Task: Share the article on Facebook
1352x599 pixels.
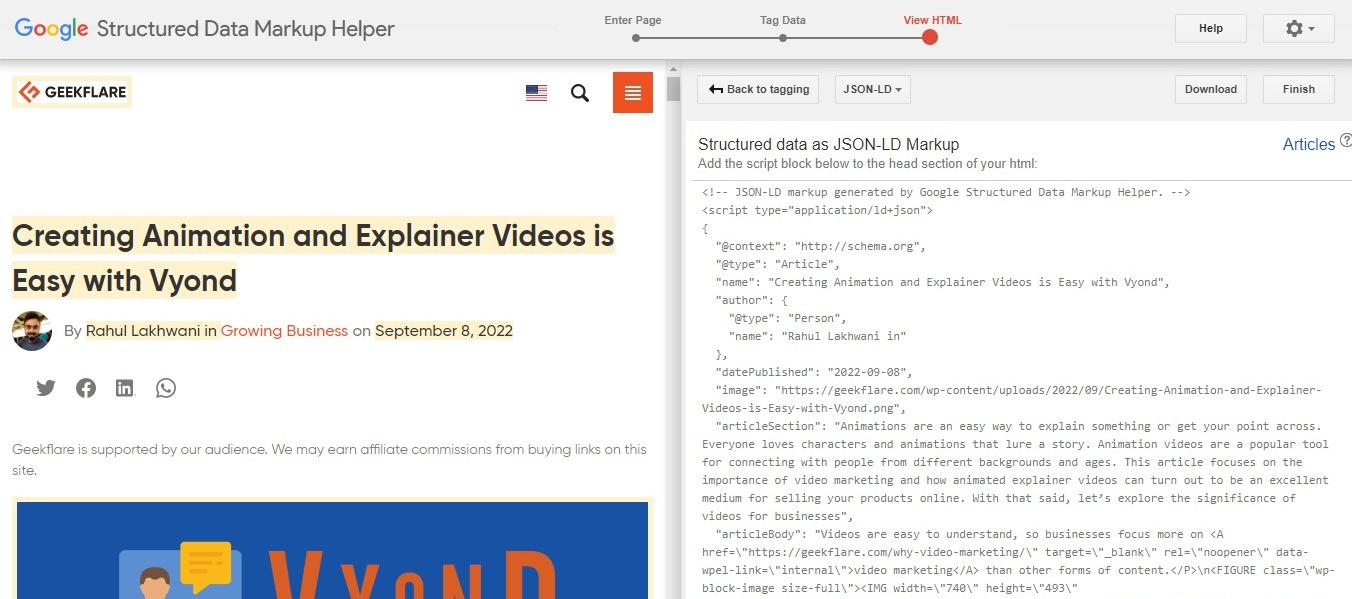Action: tap(86, 388)
